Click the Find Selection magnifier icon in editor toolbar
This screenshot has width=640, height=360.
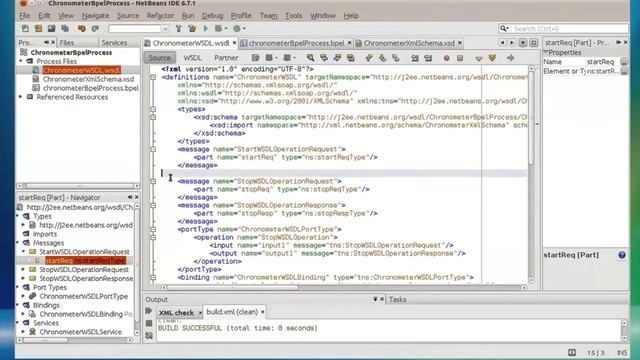311,58
